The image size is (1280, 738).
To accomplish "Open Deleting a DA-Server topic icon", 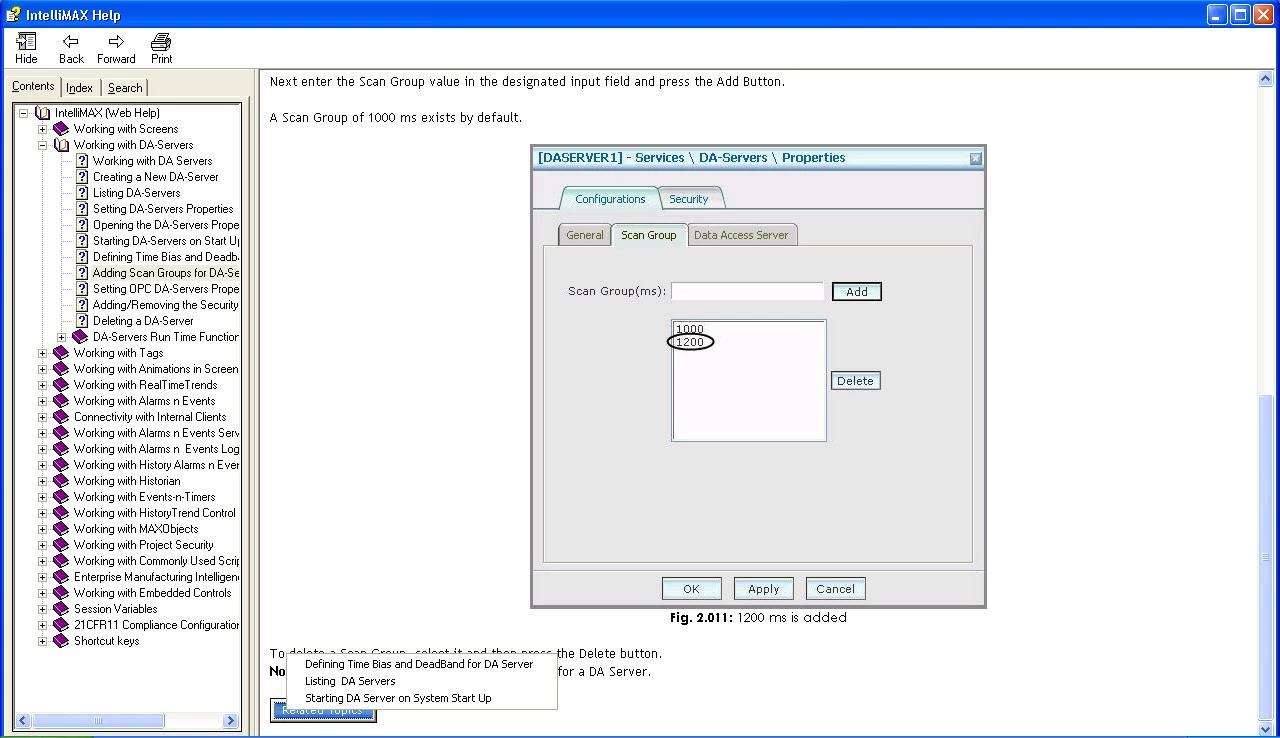I will (x=82, y=321).
